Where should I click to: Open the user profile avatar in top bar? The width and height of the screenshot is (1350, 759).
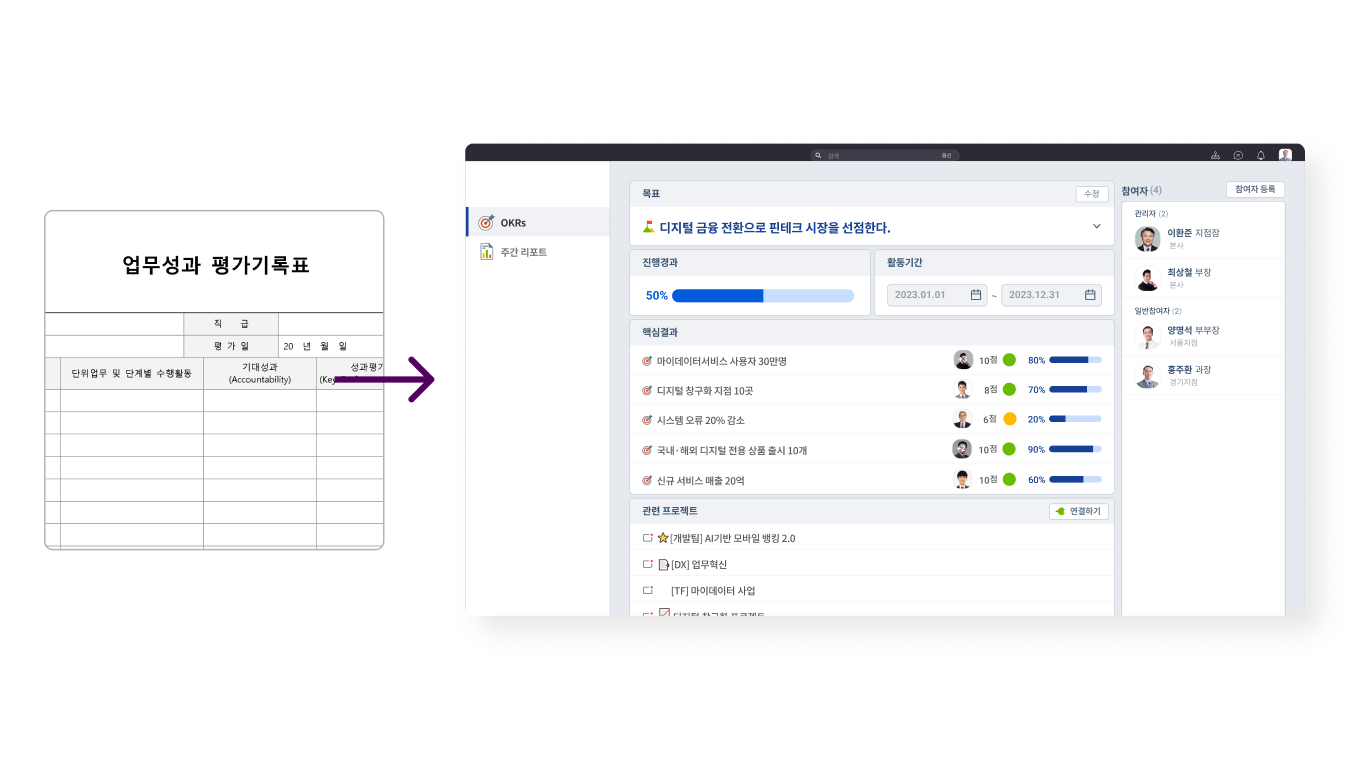(1285, 155)
